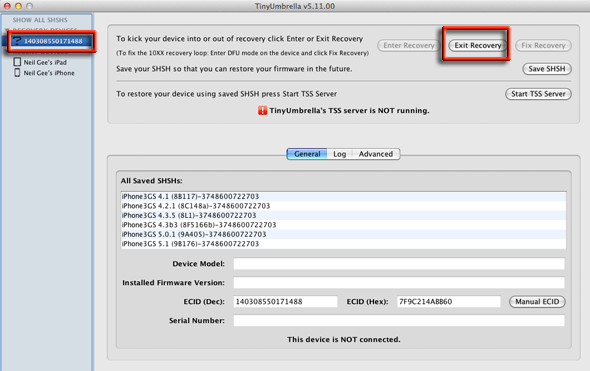Viewport: 590px width, 371px height.
Task: Click the question mark device icon
Action: [17, 40]
